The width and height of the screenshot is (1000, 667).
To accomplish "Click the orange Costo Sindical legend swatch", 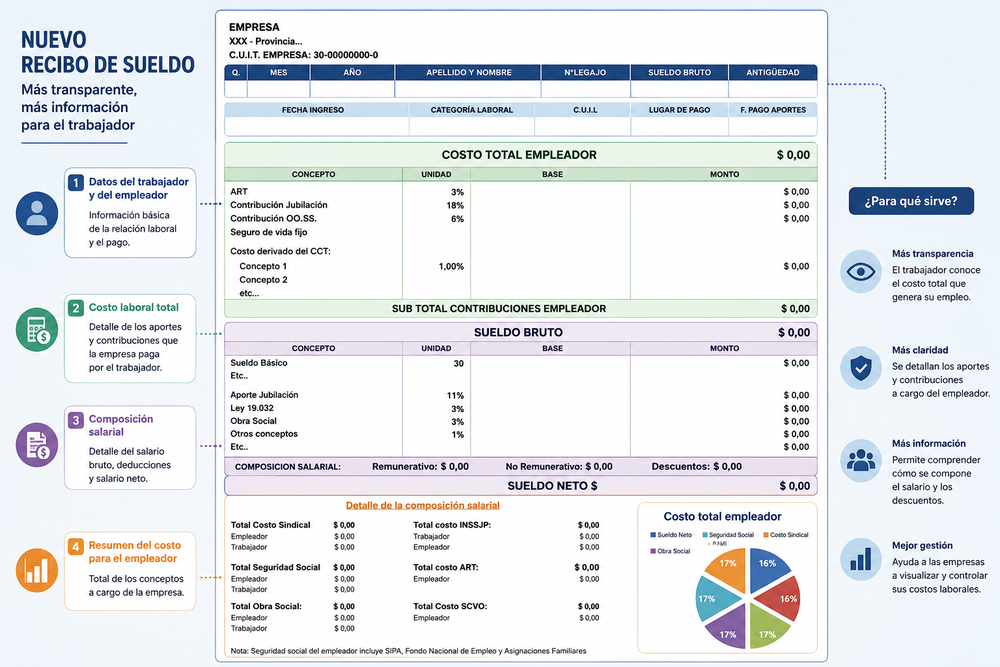I will pyautogui.click(x=766, y=535).
